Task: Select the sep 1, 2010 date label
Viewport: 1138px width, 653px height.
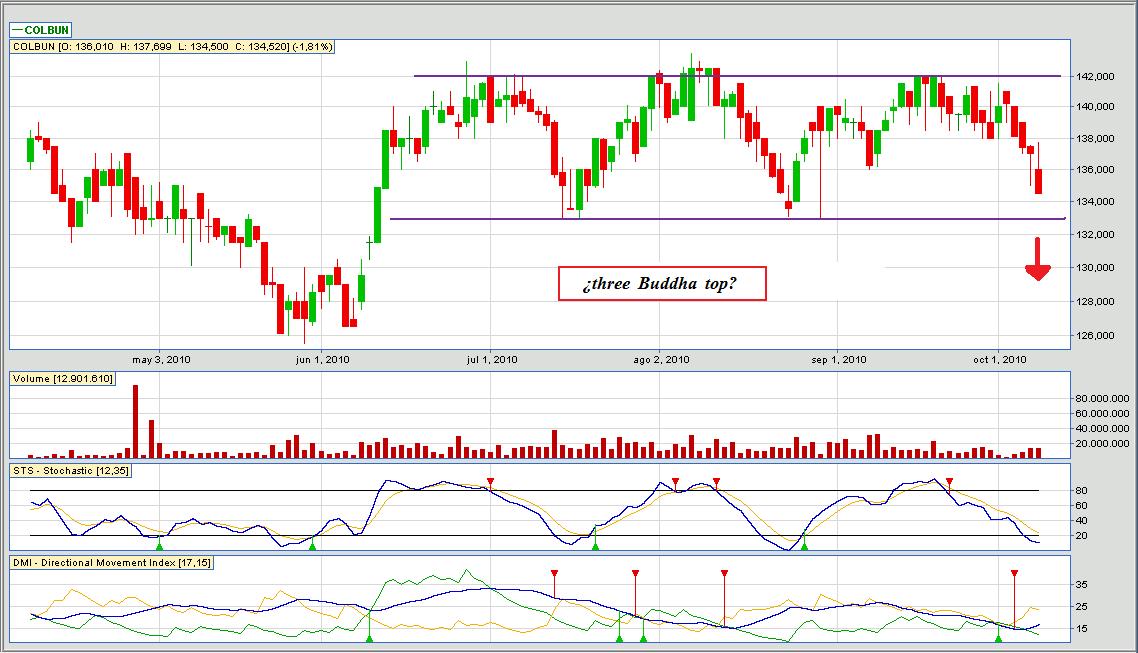Action: coord(839,359)
